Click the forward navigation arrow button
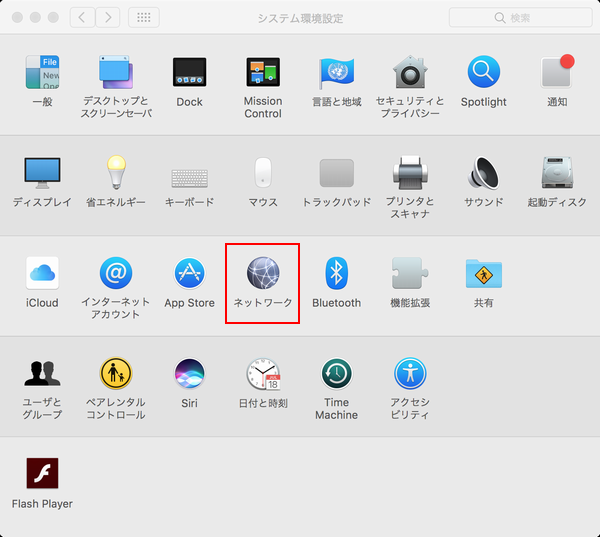Image resolution: width=600 pixels, height=537 pixels. pyautogui.click(x=107, y=18)
